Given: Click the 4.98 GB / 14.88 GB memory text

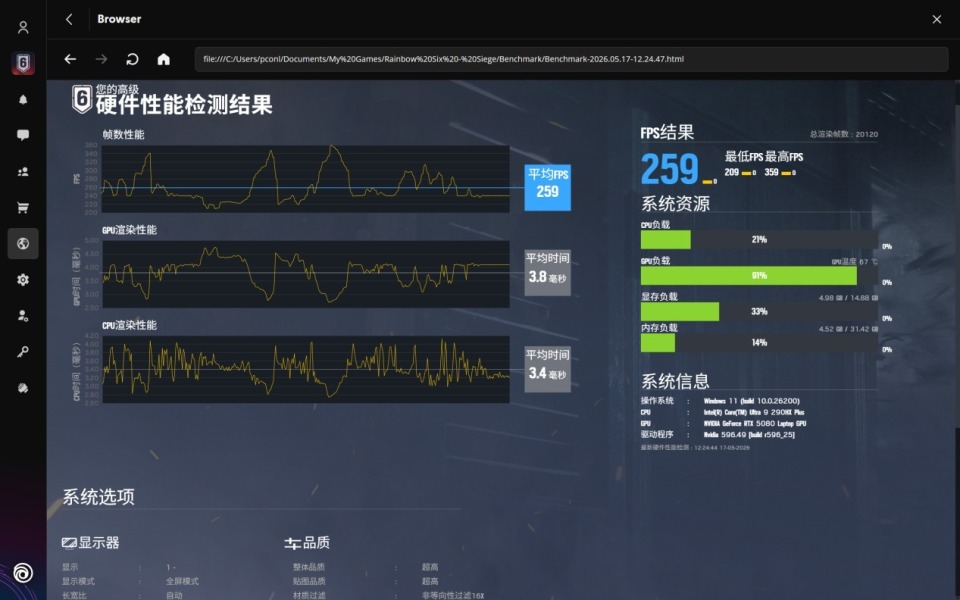Looking at the screenshot, I should coord(848,298).
